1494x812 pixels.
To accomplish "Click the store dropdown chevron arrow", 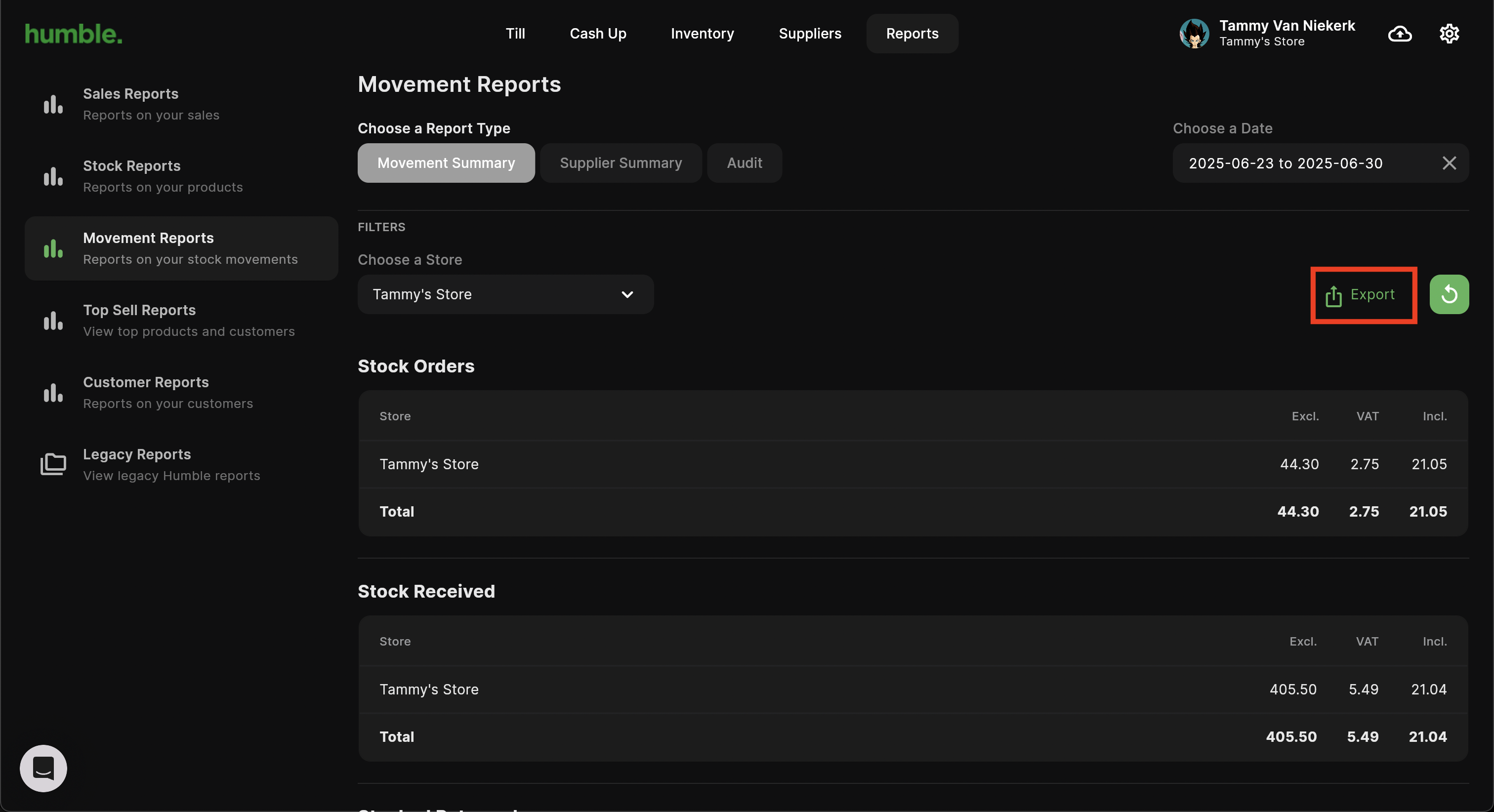I will [x=627, y=295].
